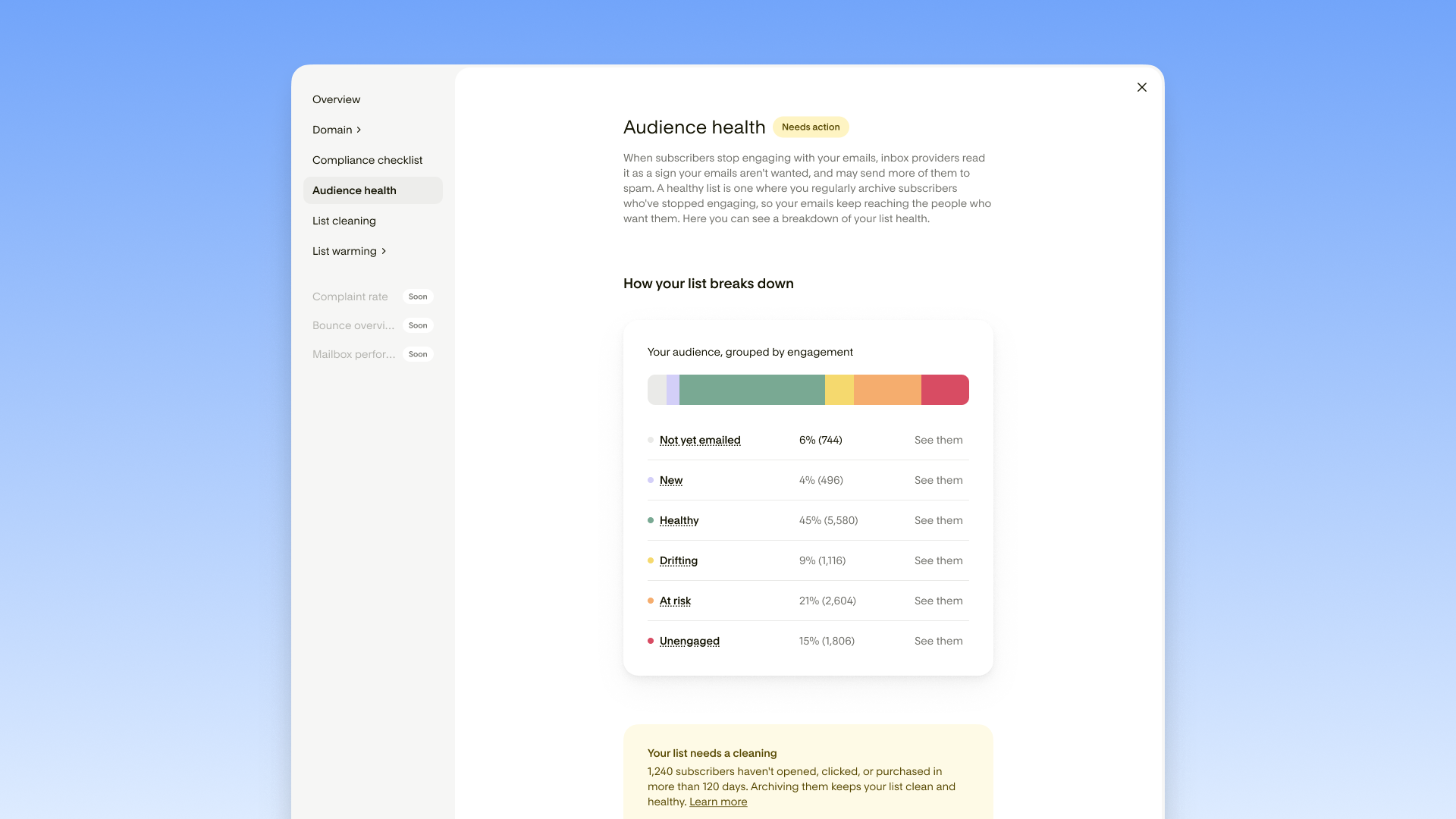This screenshot has height=819, width=1456.
Task: See them for At risk subscribers
Action: [x=938, y=601]
